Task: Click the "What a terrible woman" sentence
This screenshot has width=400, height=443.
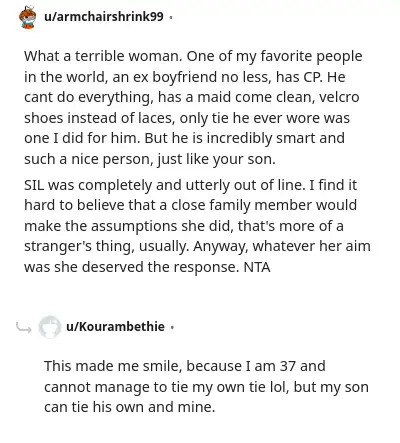Action: click(x=103, y=56)
